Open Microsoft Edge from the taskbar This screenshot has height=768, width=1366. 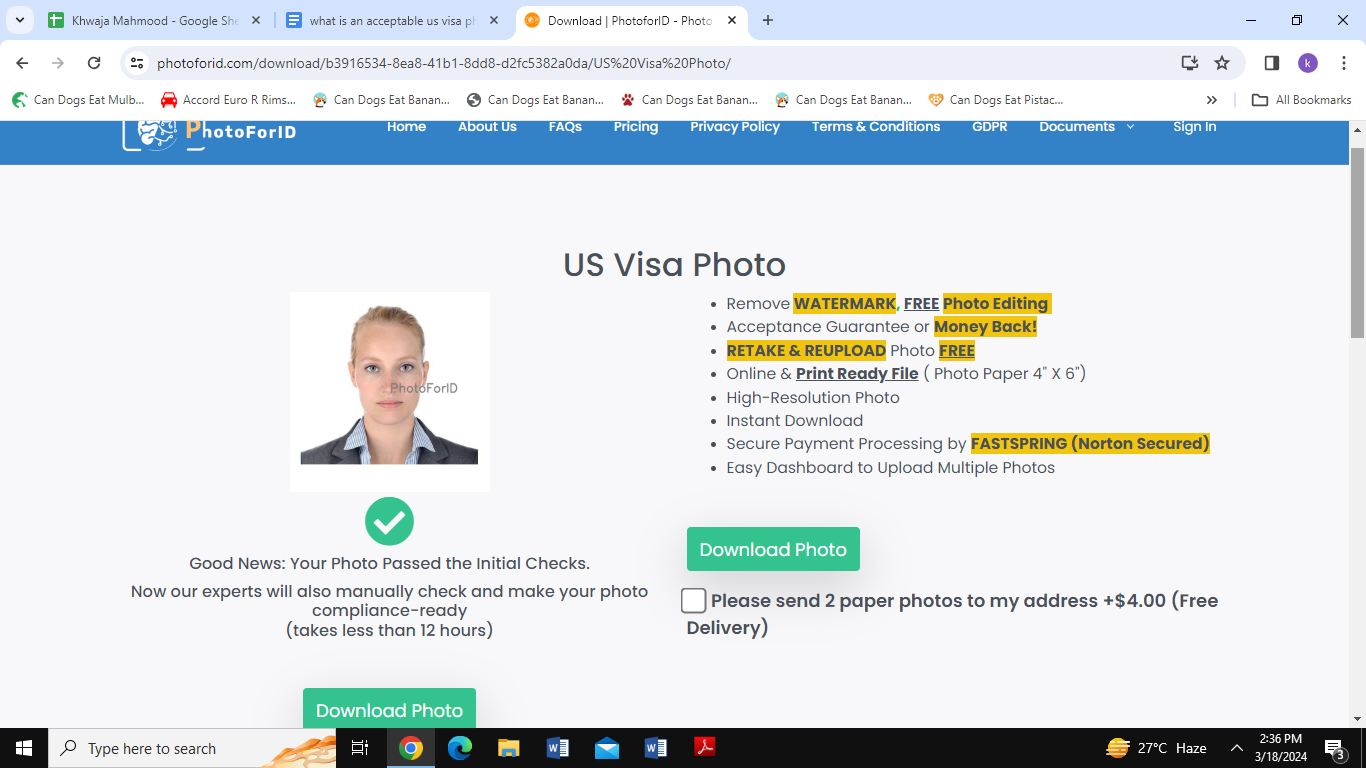(460, 748)
